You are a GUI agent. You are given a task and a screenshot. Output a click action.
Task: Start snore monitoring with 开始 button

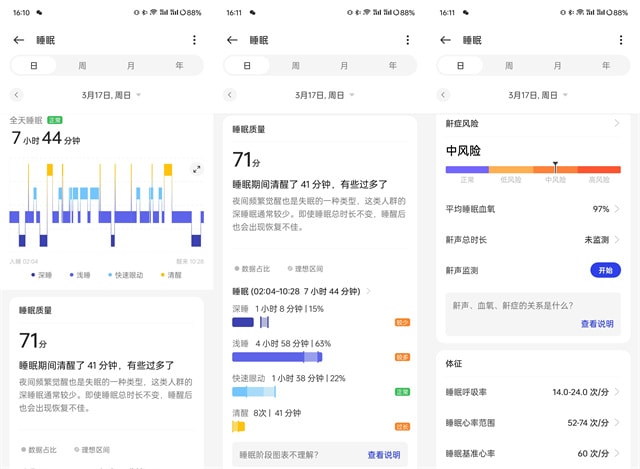click(x=605, y=270)
